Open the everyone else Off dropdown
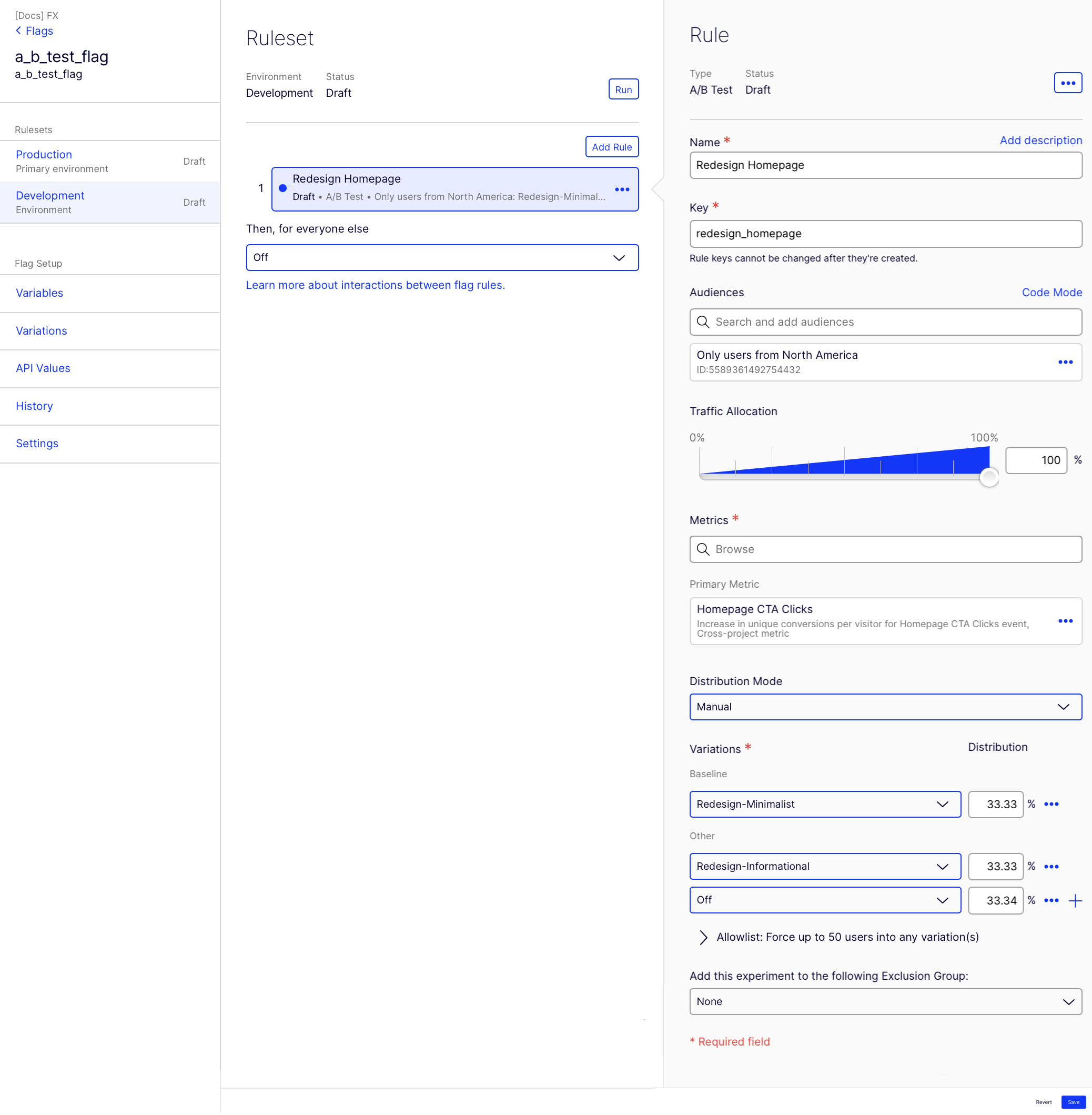This screenshot has height=1115, width=1092. (x=442, y=258)
